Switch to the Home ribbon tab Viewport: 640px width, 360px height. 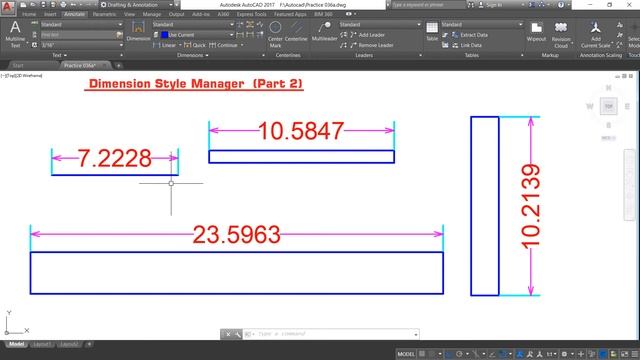(29, 14)
